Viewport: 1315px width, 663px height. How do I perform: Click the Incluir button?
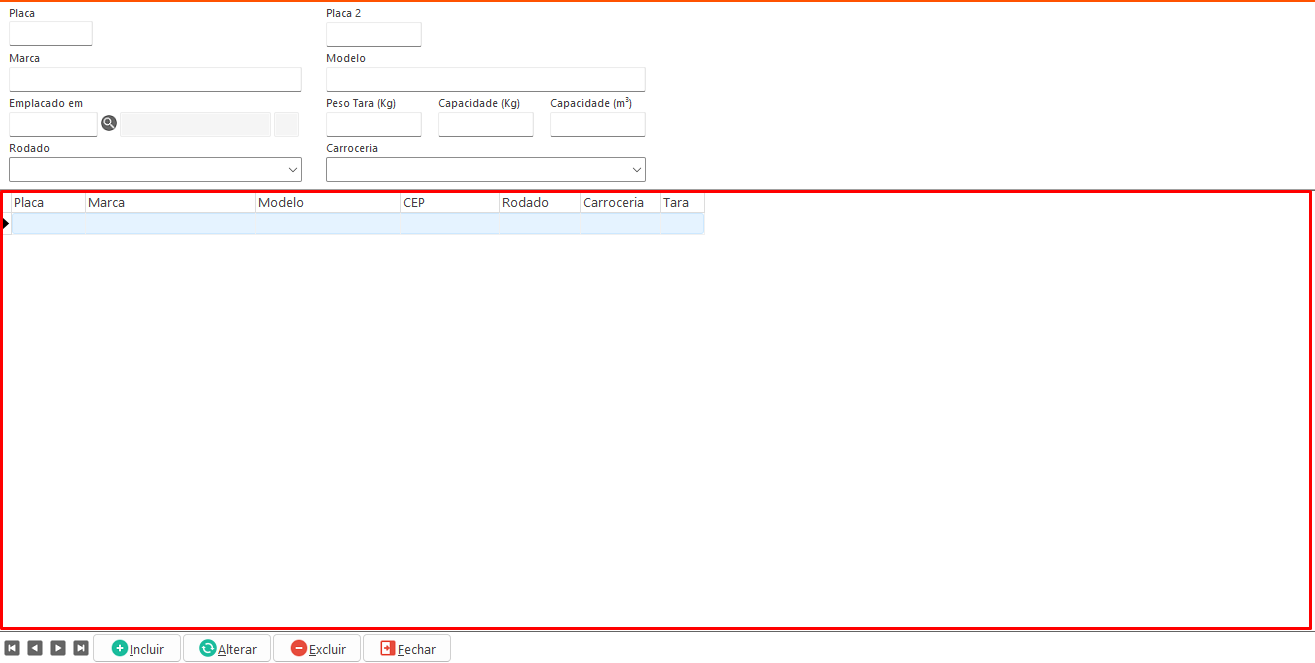pyautogui.click(x=137, y=648)
